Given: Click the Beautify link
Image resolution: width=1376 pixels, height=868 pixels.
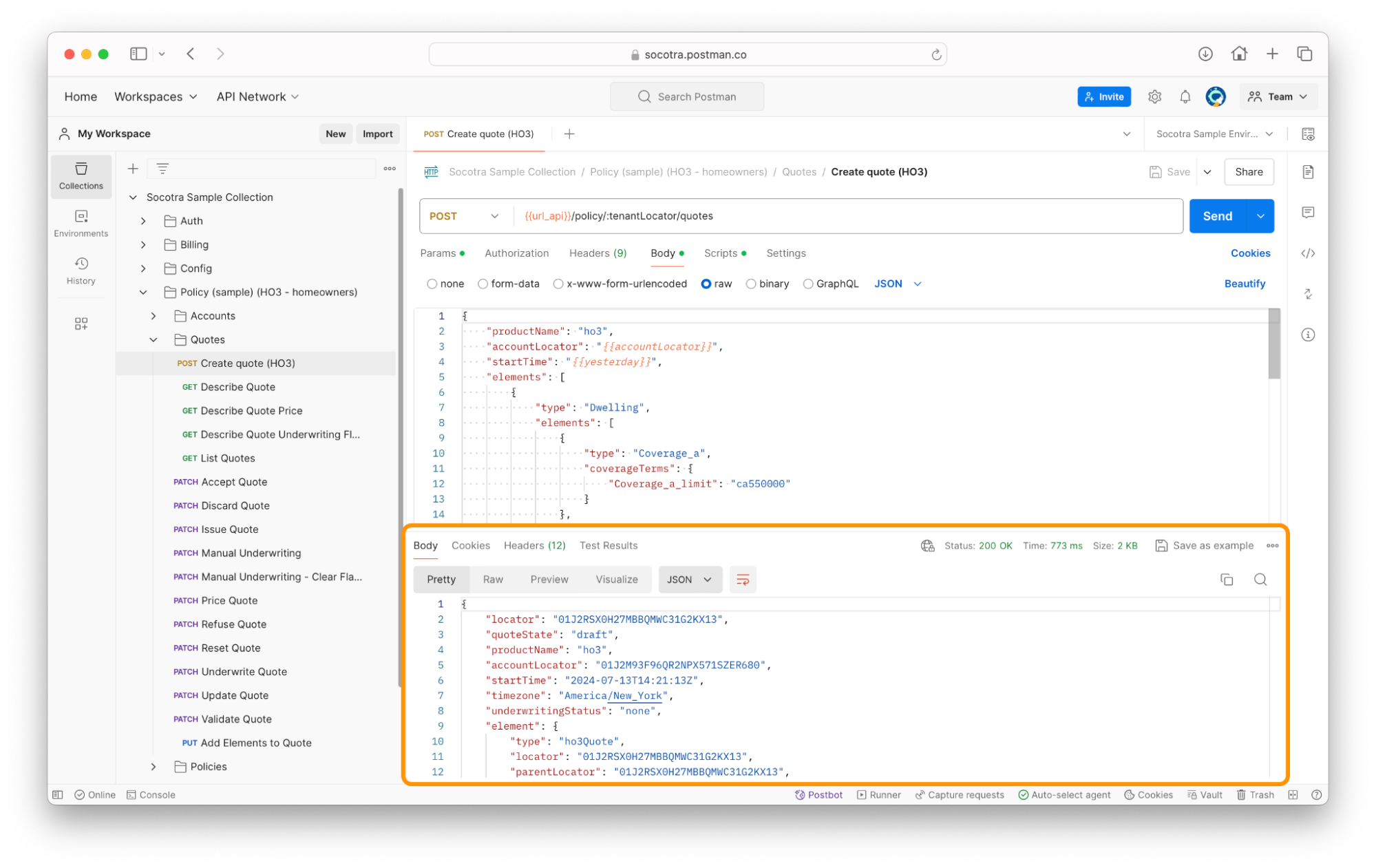Looking at the screenshot, I should pos(1244,284).
